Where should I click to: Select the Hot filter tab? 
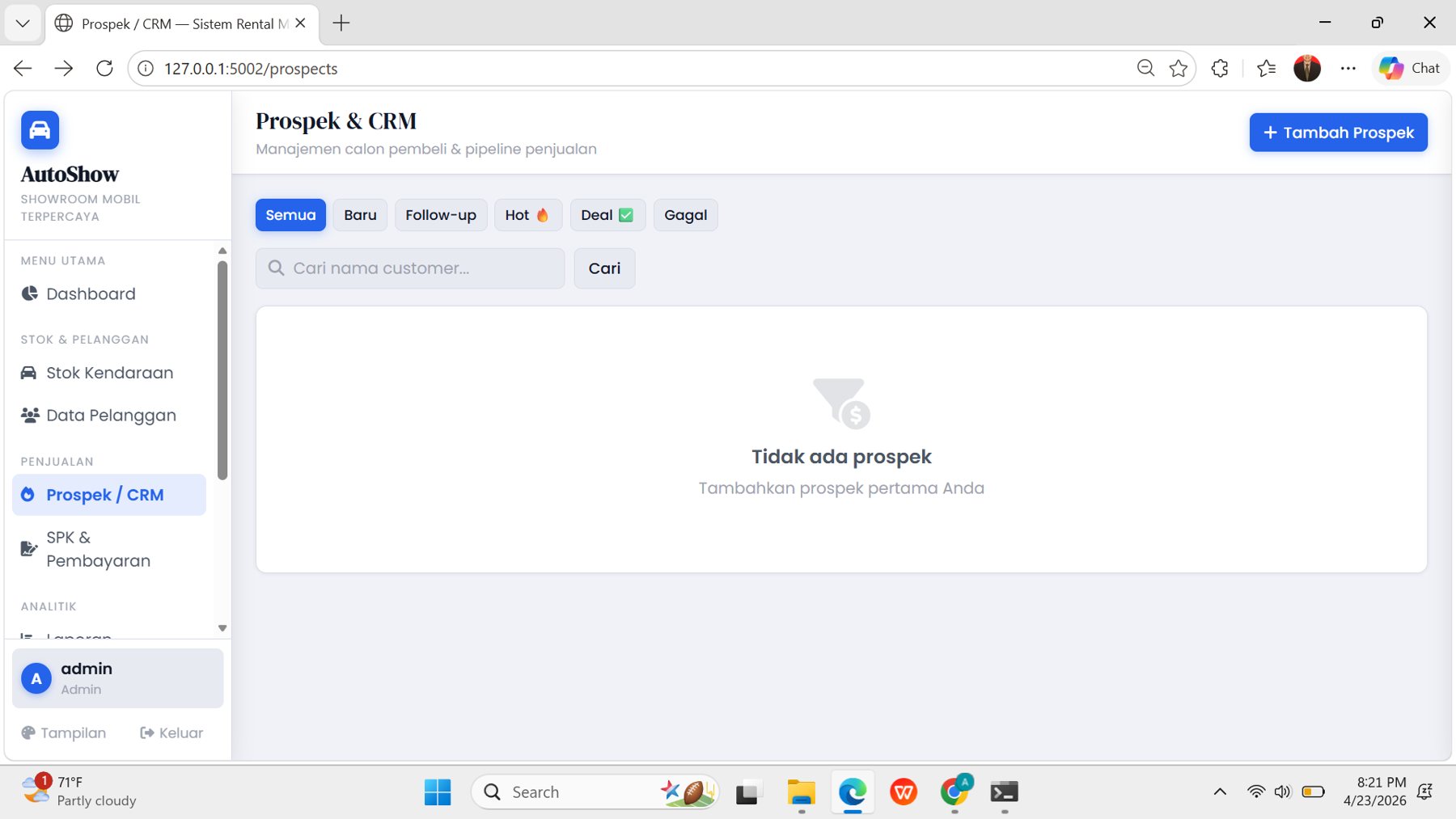coord(527,215)
